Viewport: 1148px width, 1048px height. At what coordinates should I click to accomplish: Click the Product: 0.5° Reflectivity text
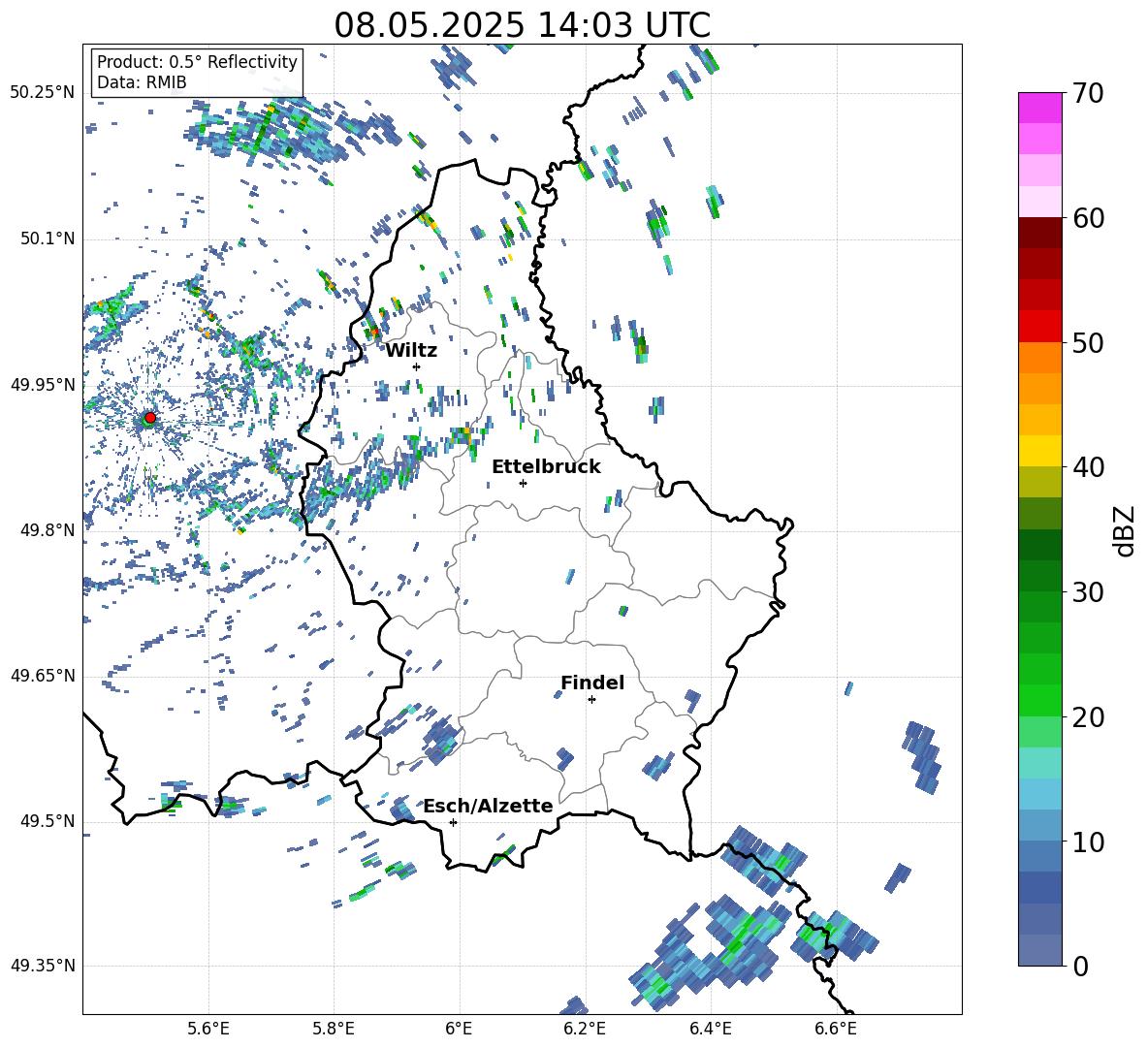(x=197, y=62)
